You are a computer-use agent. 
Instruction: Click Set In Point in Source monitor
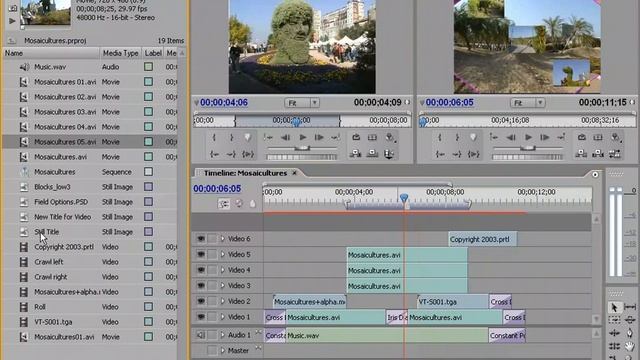pyautogui.click(x=214, y=138)
